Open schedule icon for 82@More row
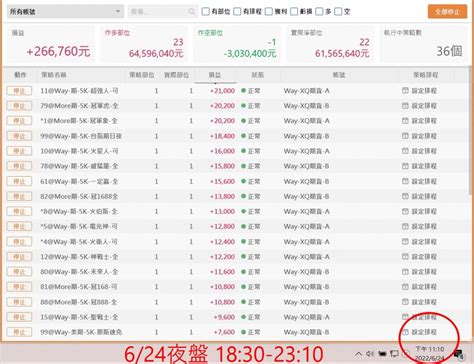 pos(405,196)
